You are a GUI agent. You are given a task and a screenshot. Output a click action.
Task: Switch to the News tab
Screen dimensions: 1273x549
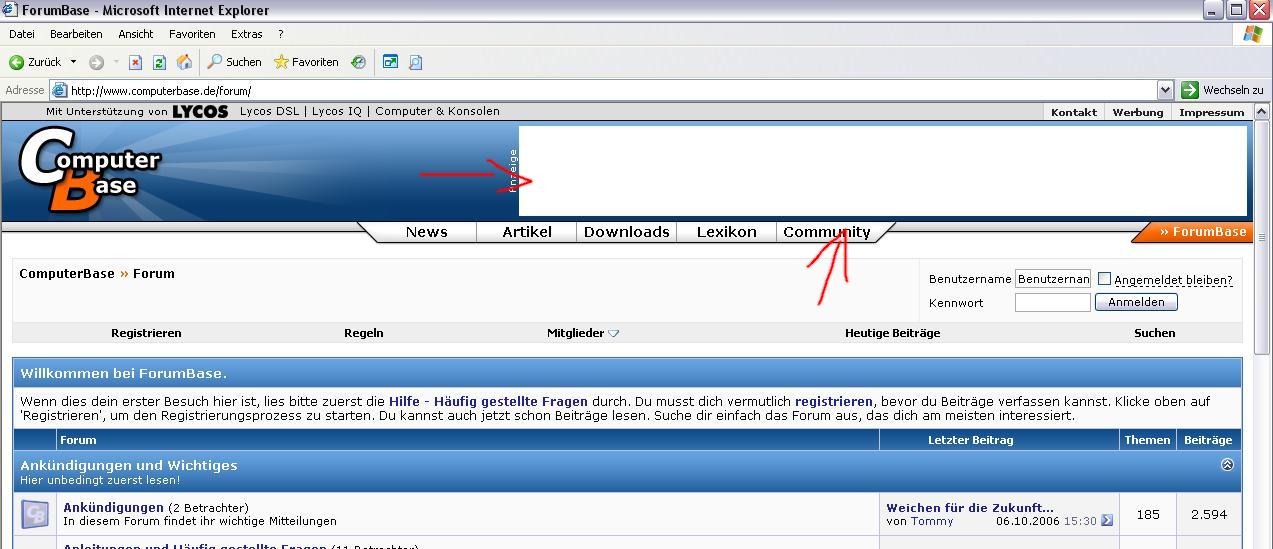tap(426, 232)
